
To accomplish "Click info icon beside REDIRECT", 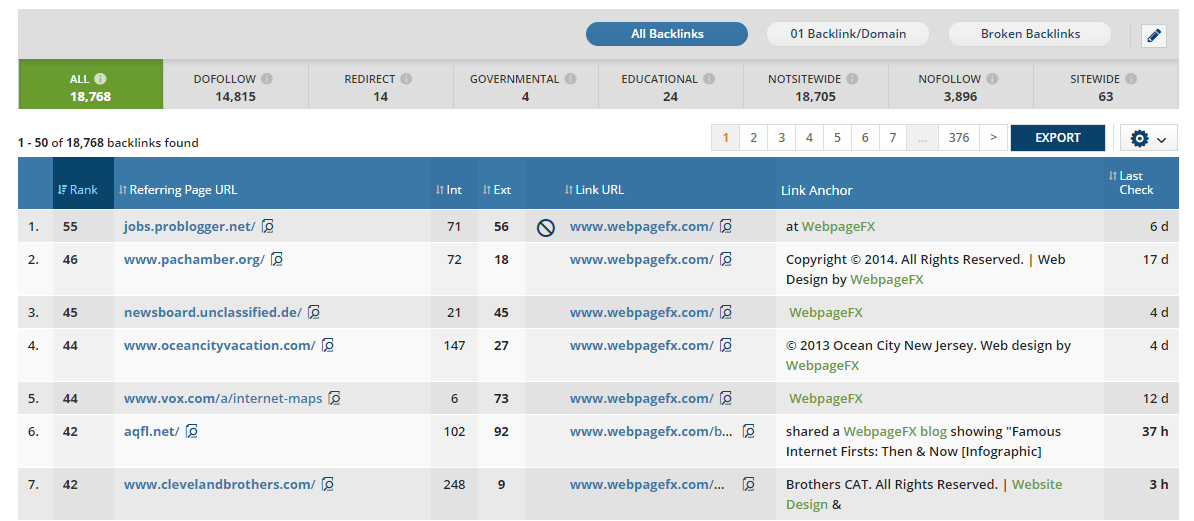I will coord(407,78).
